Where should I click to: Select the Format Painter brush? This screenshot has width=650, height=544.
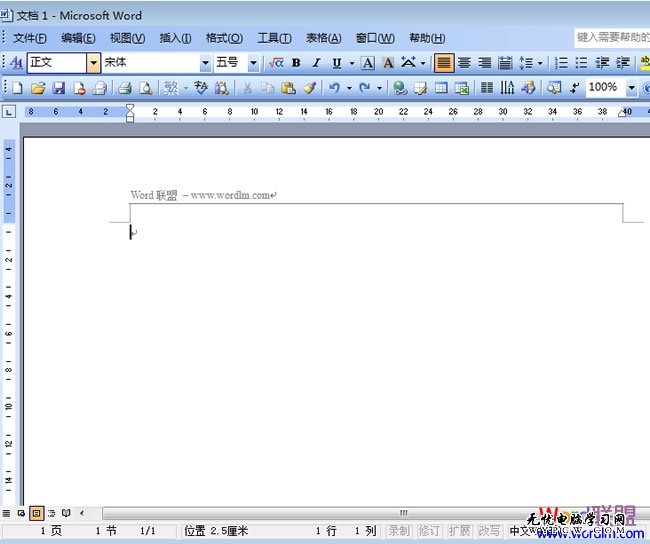pyautogui.click(x=309, y=88)
